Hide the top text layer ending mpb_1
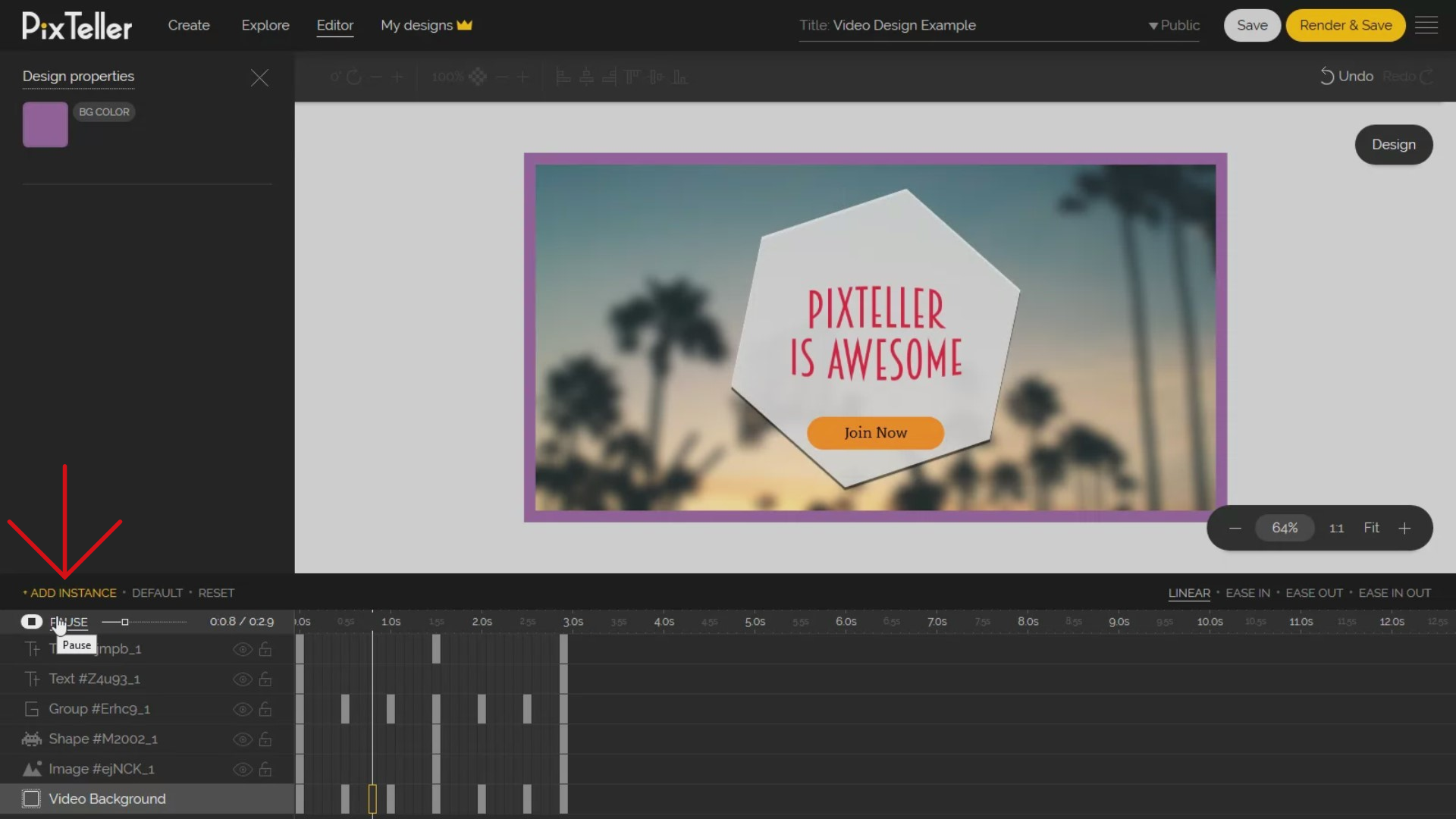The height and width of the screenshot is (819, 1456). [242, 649]
